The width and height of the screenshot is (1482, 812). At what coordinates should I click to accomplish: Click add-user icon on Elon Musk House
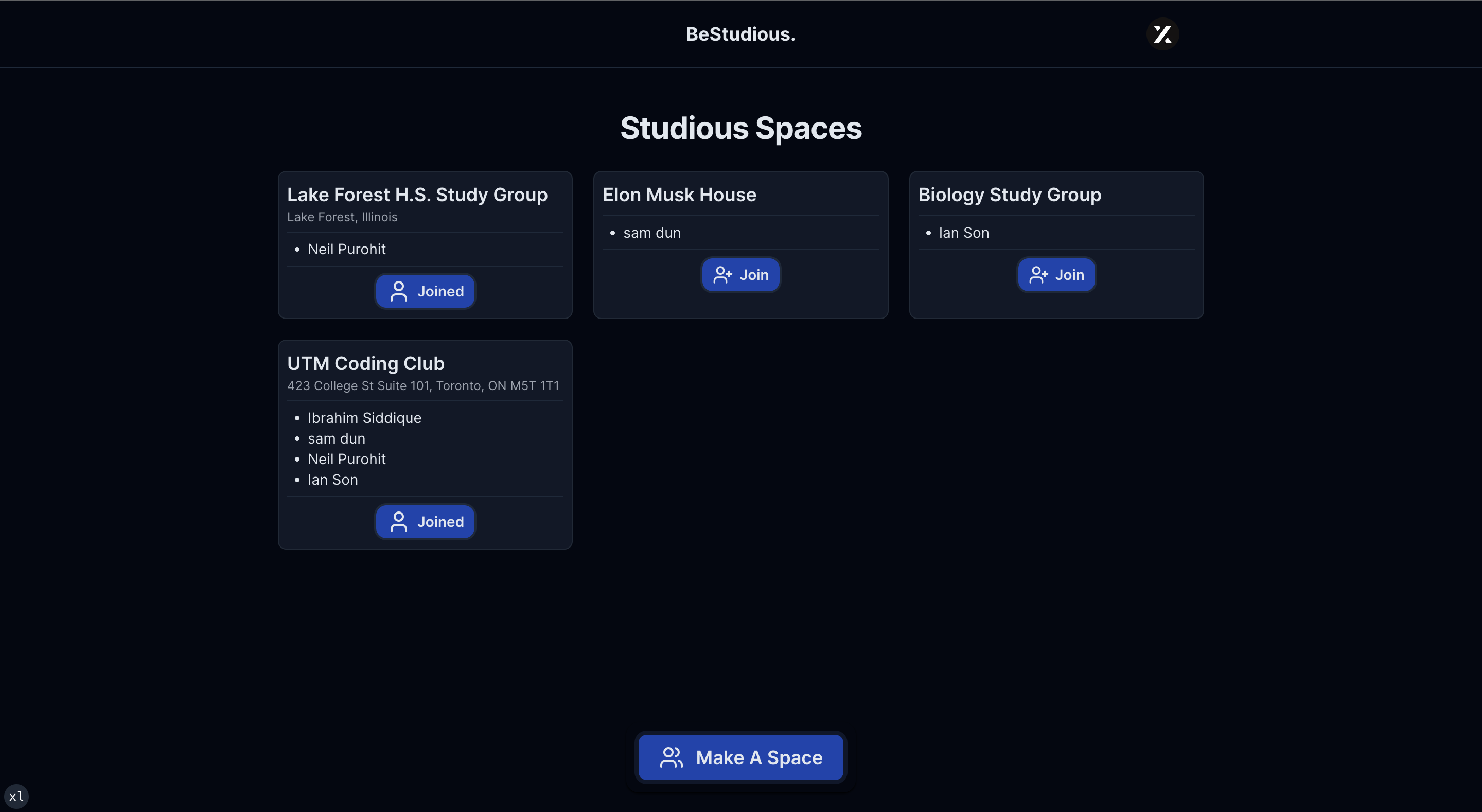coord(722,275)
